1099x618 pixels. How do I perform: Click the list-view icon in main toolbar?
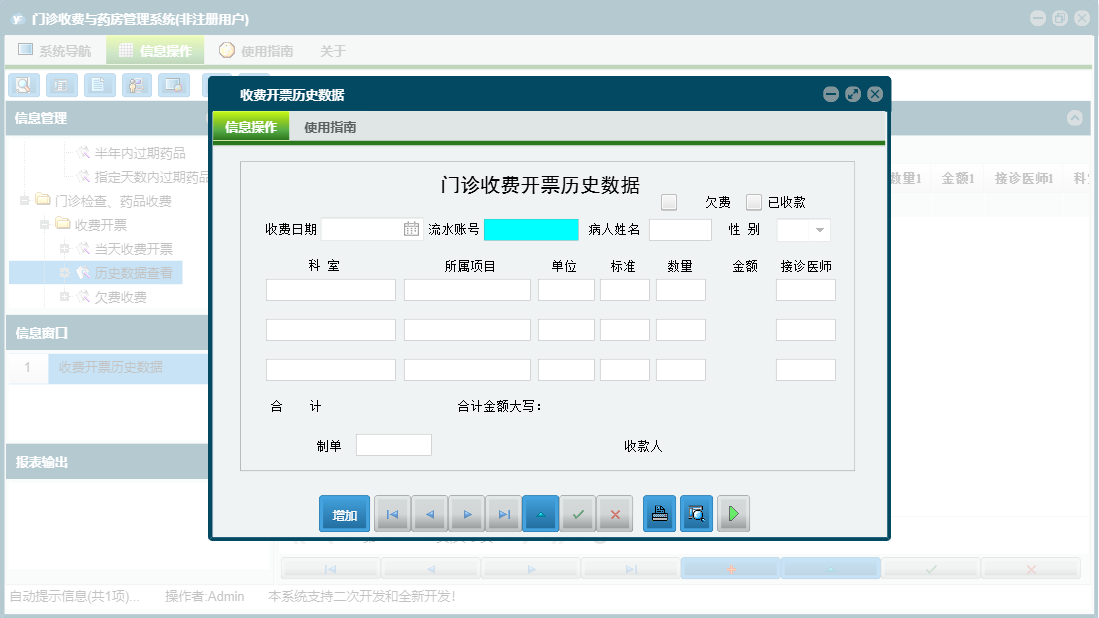(x=62, y=85)
